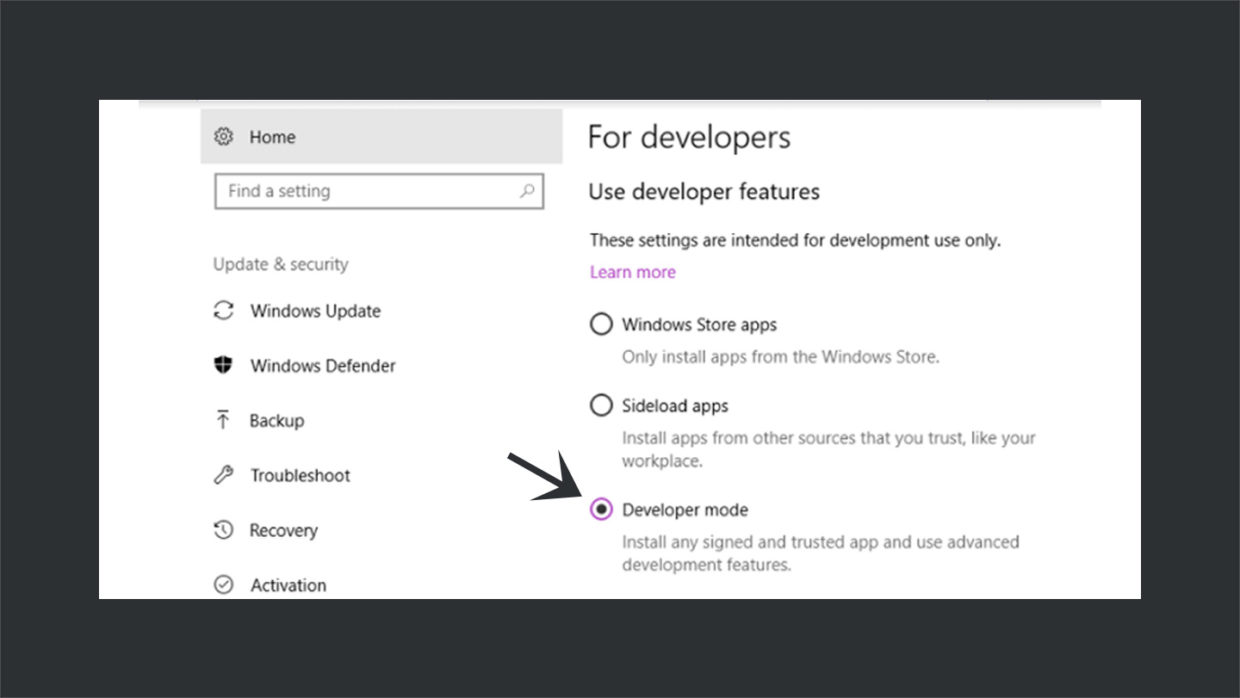Click the Windows Update sync arrows icon
Viewport: 1240px width, 698px height.
224,311
